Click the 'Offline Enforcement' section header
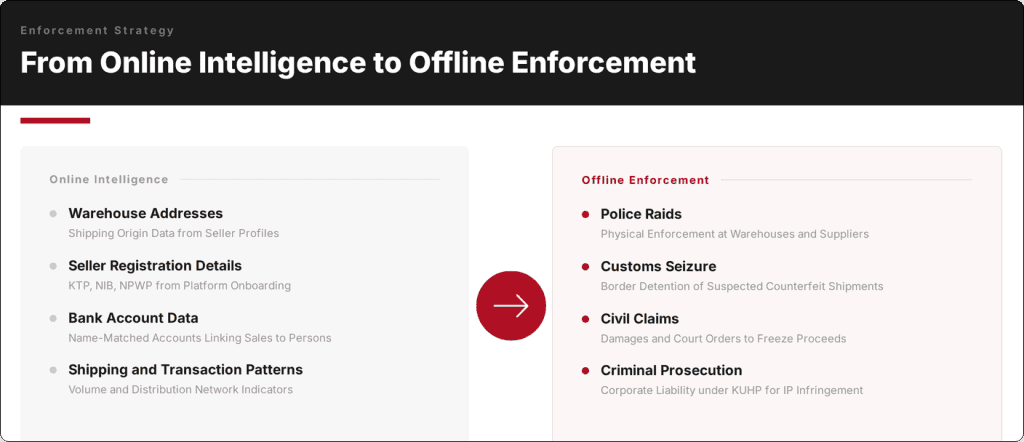 point(645,180)
